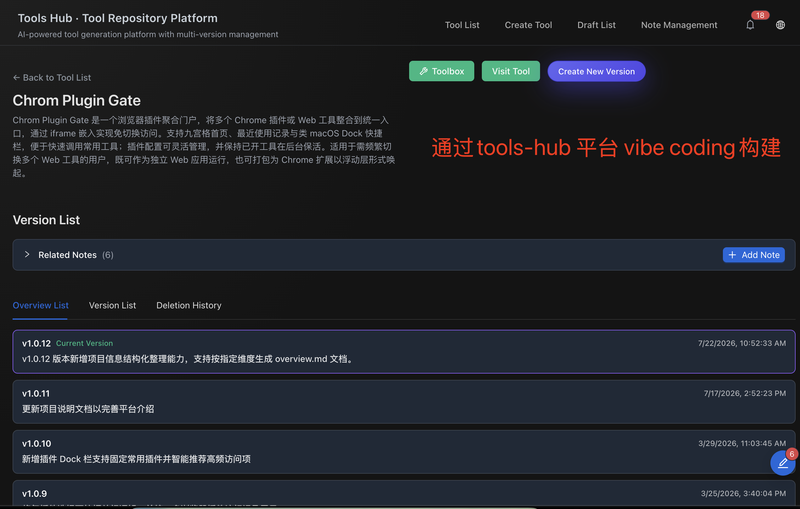Click the red notification count badge

point(760,15)
